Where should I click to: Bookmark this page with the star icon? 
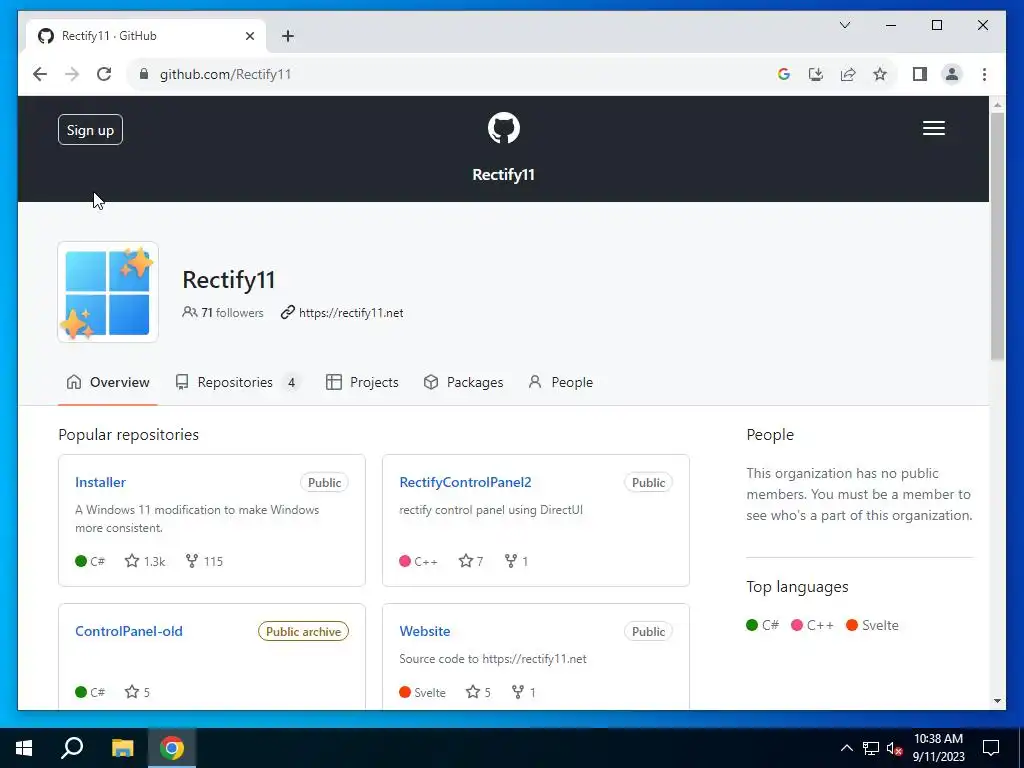(x=880, y=74)
